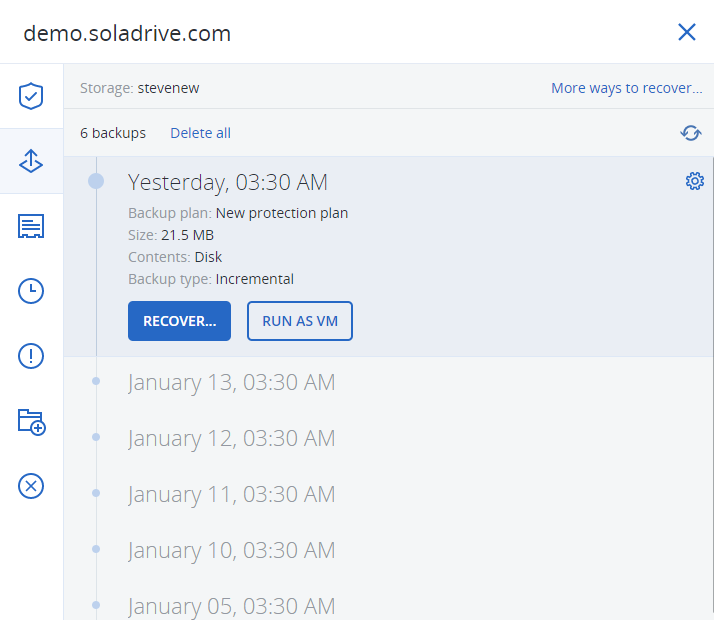Screen dimensions: 714x620
Task: Open the Alerts exclamation icon
Action: (31, 356)
